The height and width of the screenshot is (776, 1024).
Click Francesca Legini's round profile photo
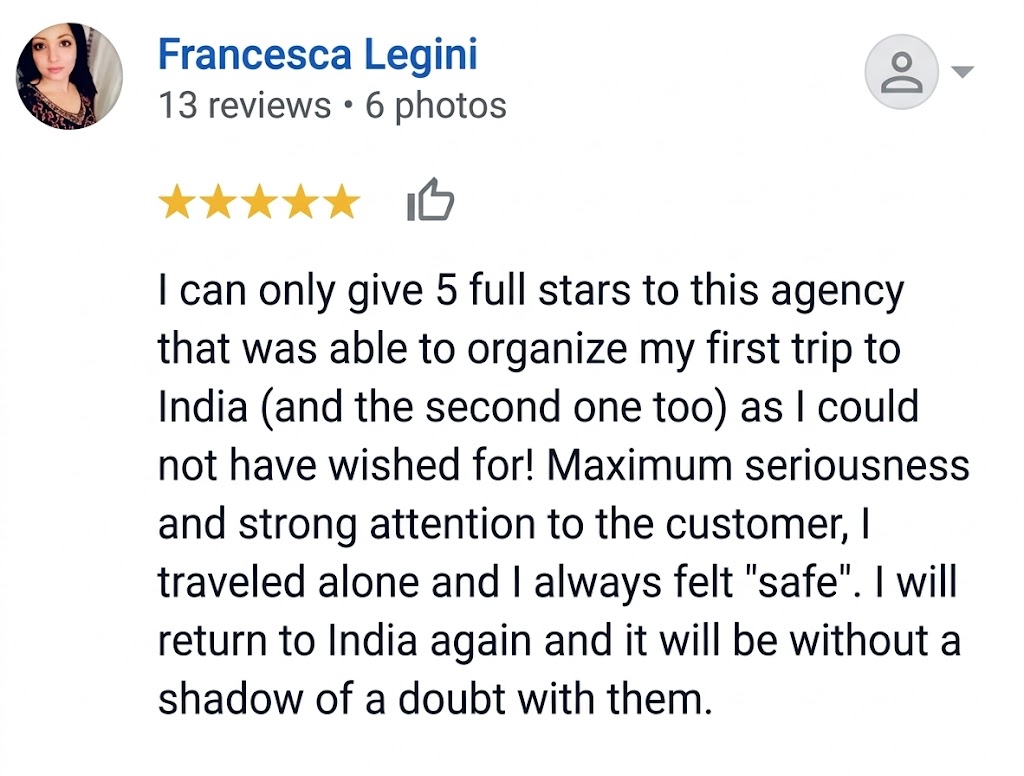click(x=69, y=77)
